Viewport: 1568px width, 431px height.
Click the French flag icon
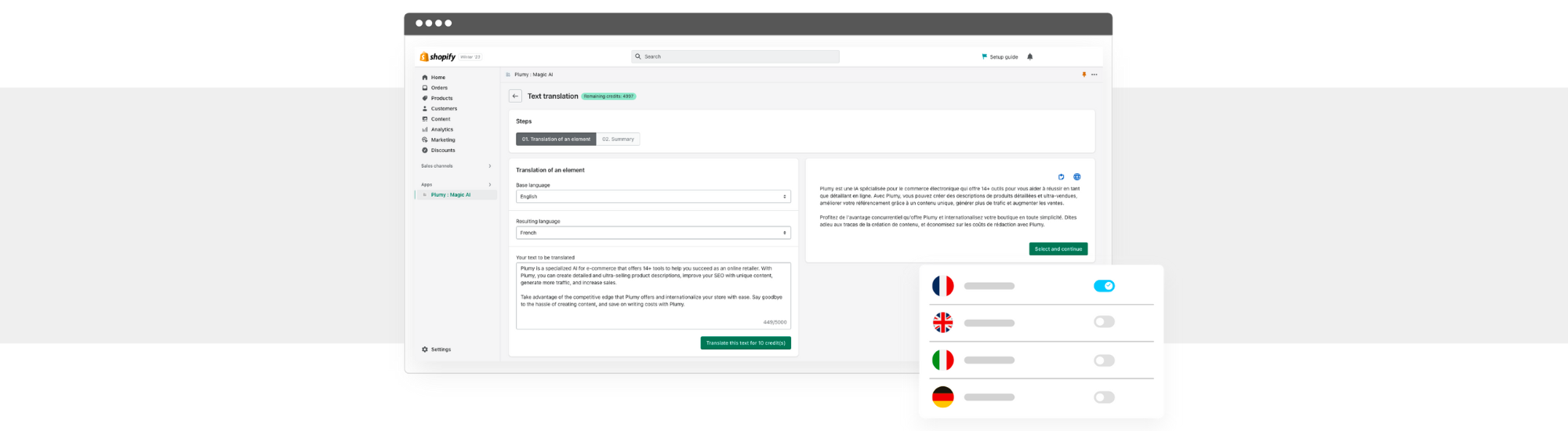tap(943, 286)
